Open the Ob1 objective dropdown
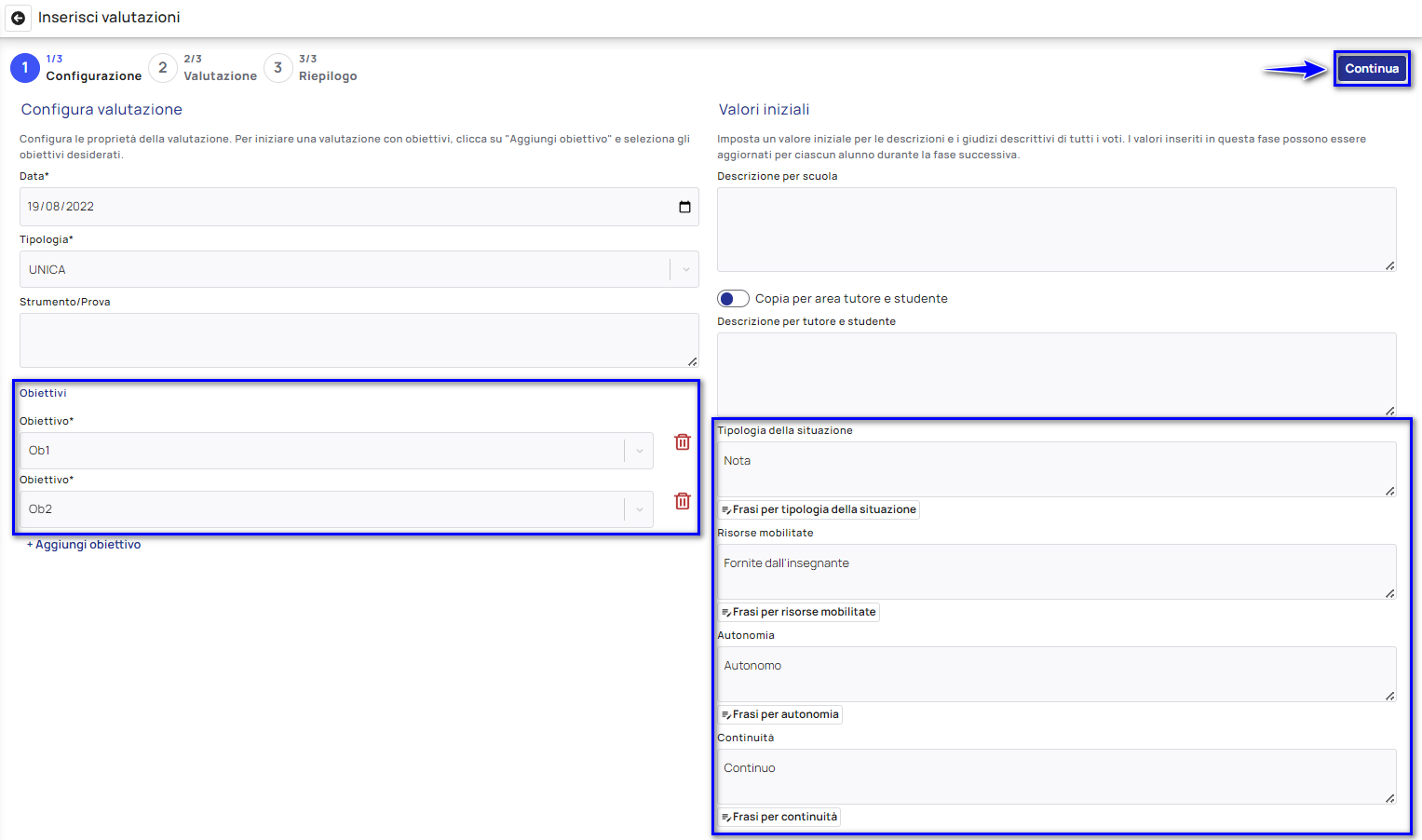 [x=640, y=451]
